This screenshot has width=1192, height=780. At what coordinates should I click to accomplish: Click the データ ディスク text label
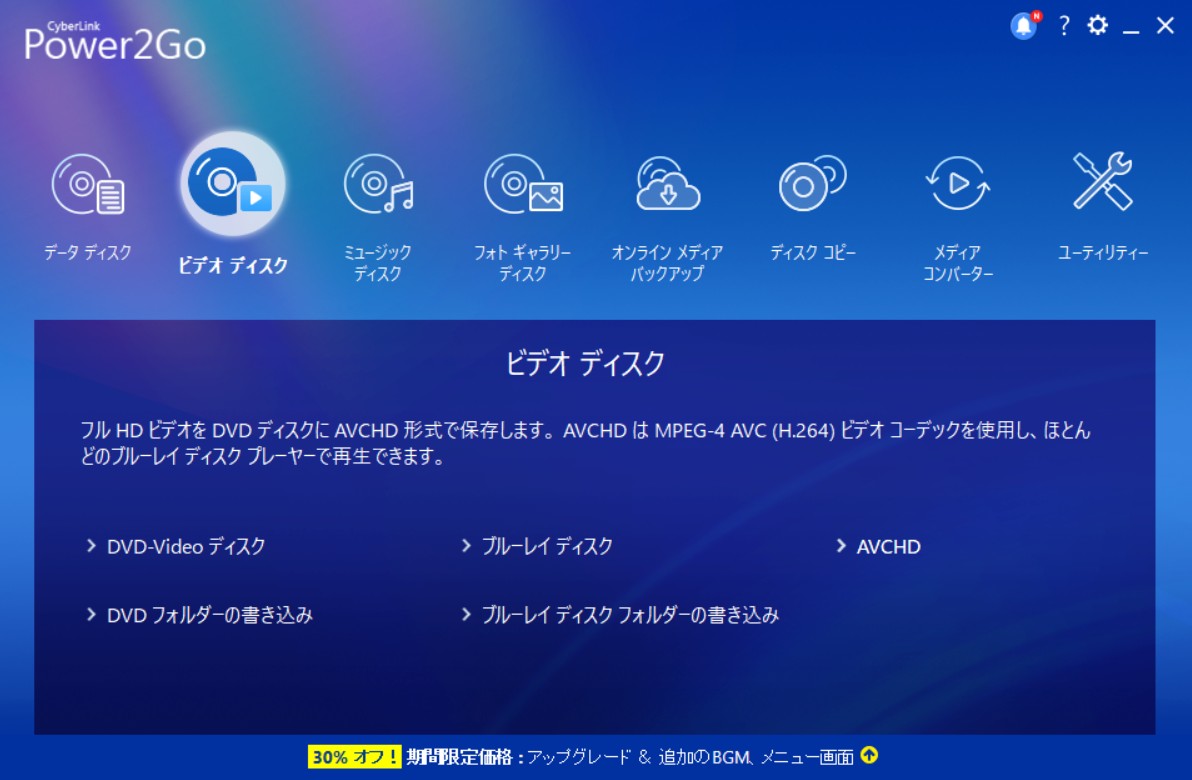click(x=87, y=252)
